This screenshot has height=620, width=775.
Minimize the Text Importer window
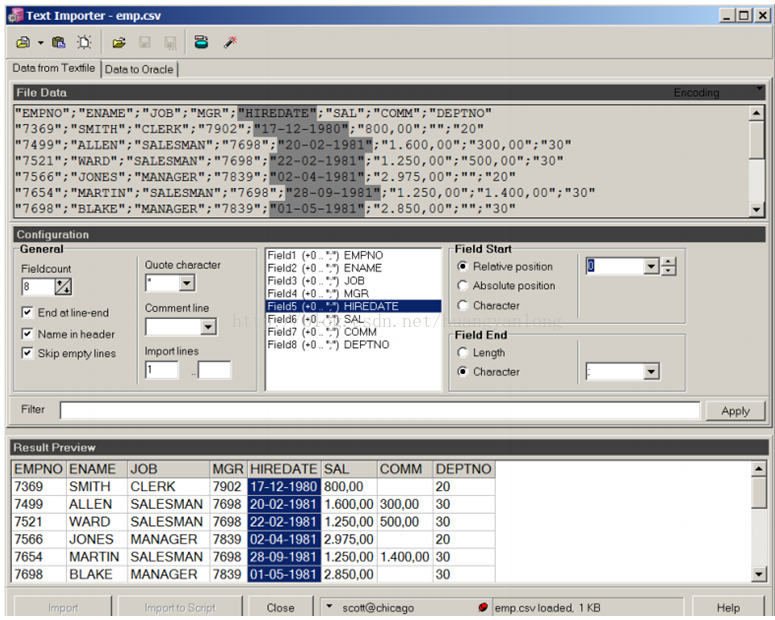click(727, 16)
